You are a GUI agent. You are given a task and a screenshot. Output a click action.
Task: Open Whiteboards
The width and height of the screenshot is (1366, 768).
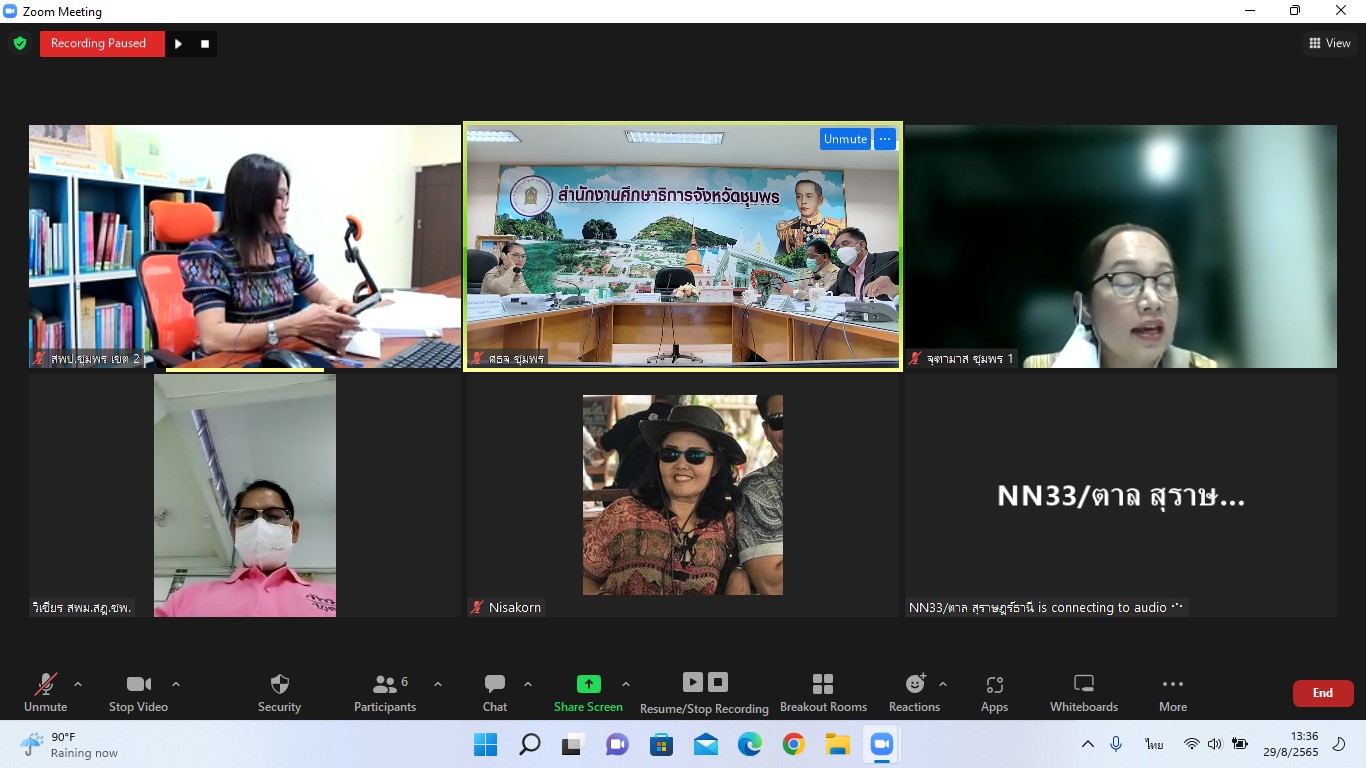1083,692
